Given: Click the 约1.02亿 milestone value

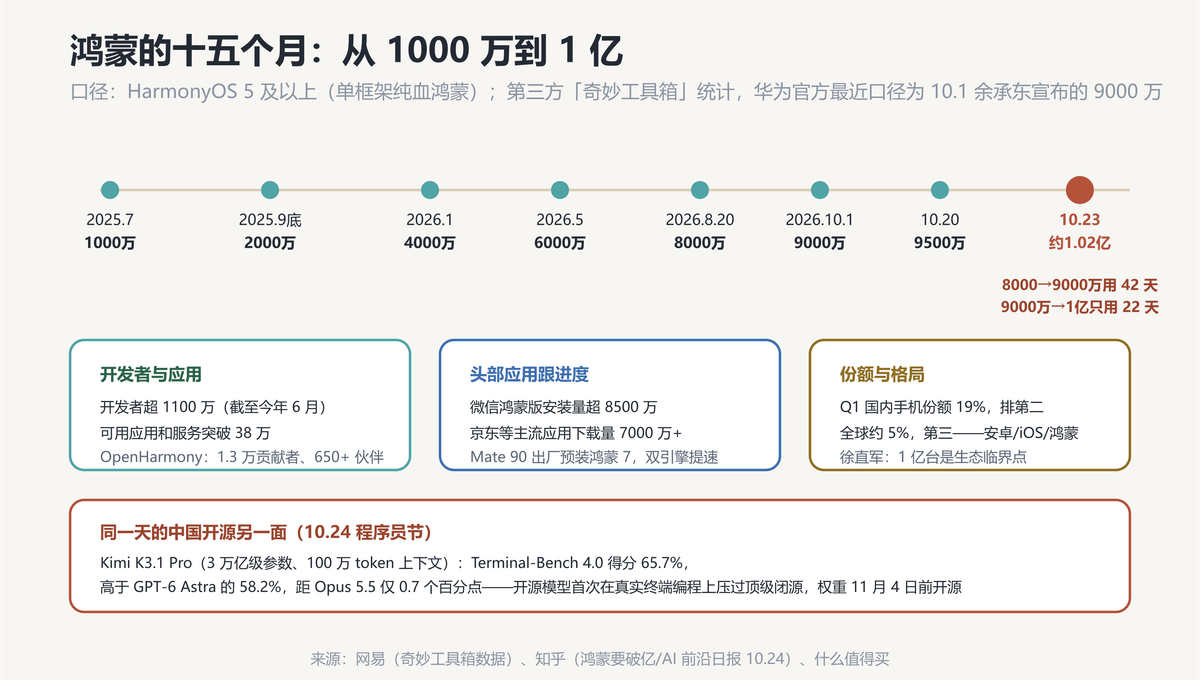Looking at the screenshot, I should point(1080,243).
